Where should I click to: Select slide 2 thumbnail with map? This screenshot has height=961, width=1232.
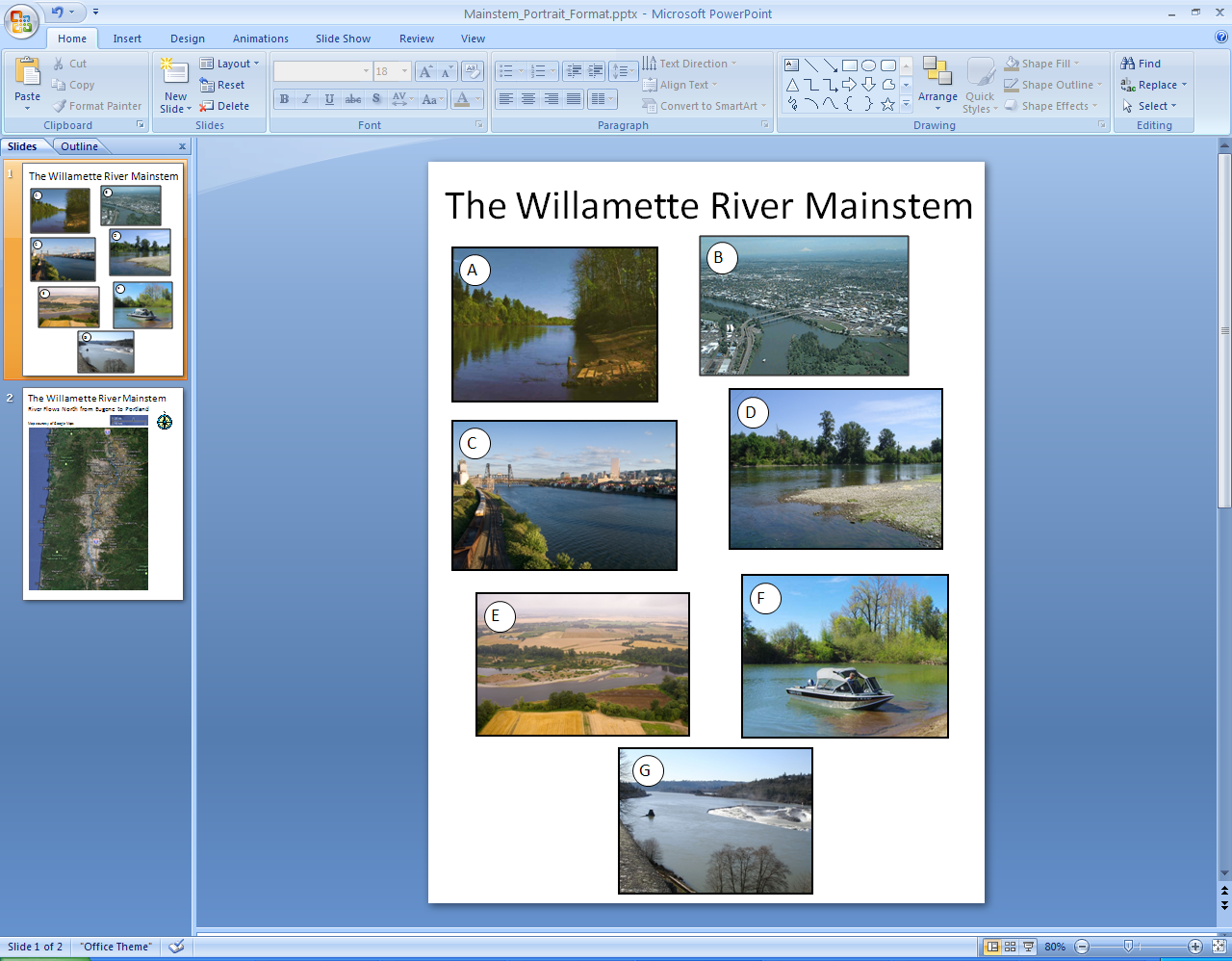[x=102, y=495]
